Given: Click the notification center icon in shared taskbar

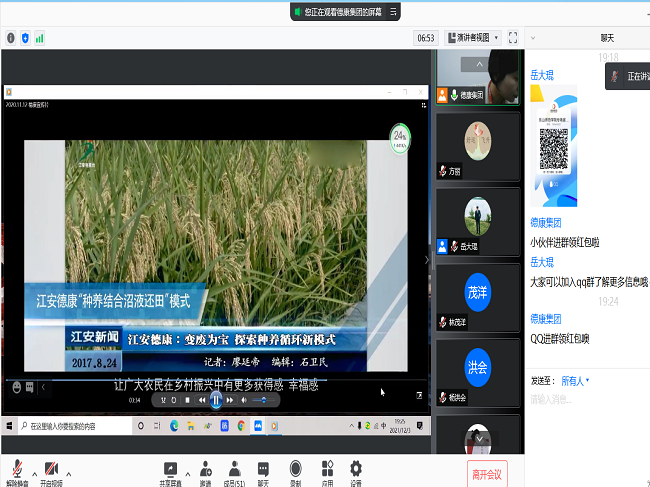Looking at the screenshot, I should 420,426.
